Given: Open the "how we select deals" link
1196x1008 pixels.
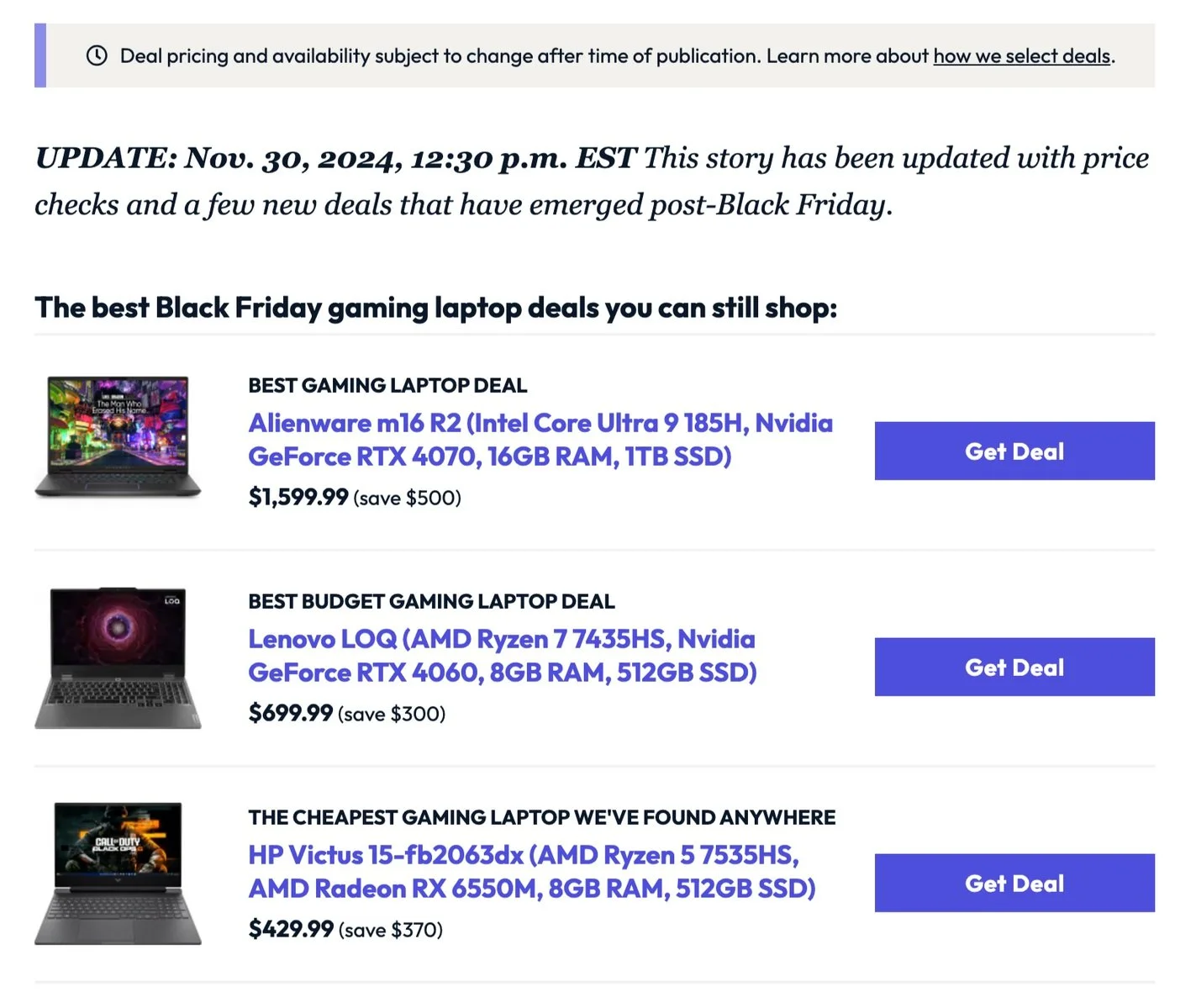Looking at the screenshot, I should 1022,56.
